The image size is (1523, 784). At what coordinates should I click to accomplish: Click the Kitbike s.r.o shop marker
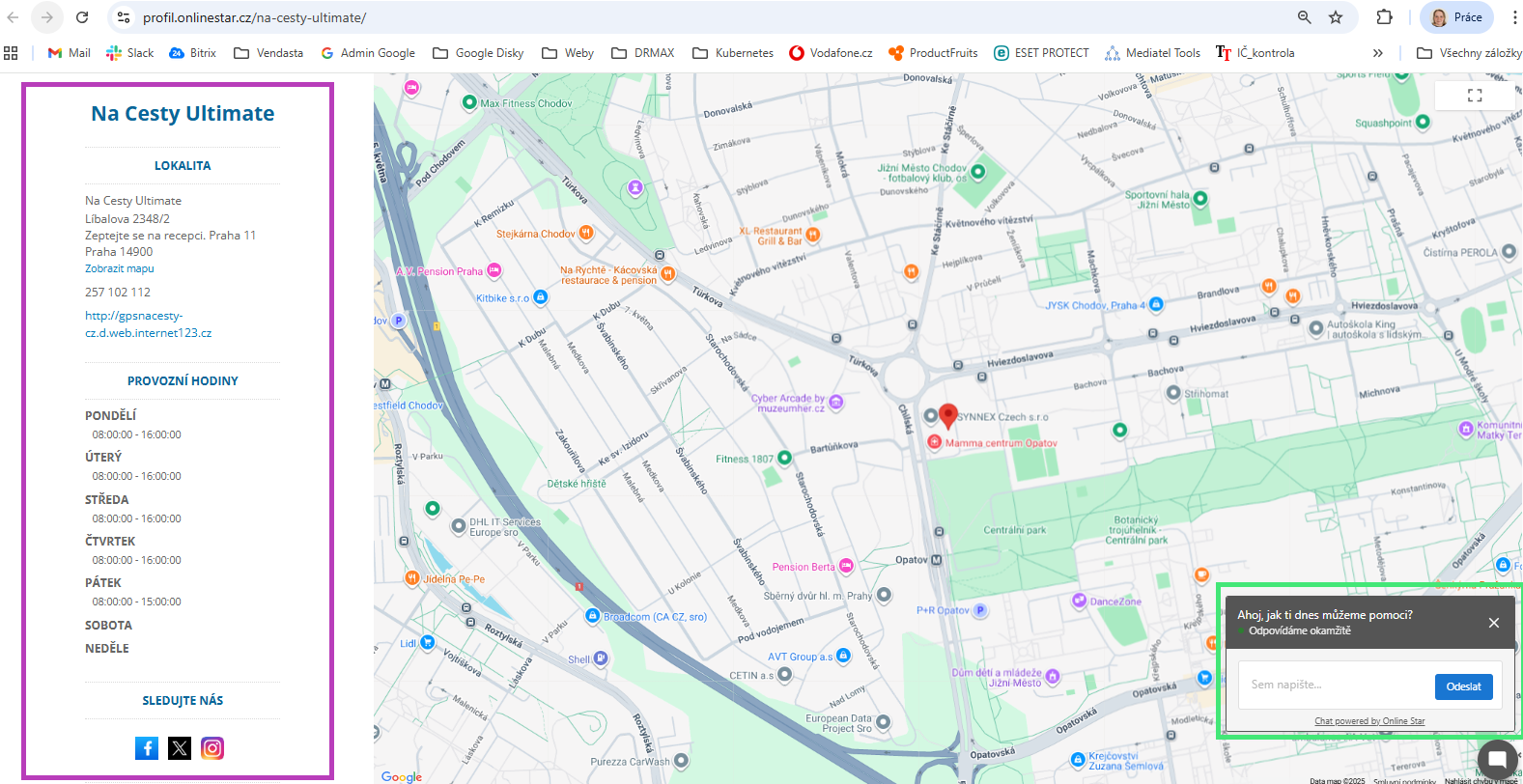click(x=541, y=297)
